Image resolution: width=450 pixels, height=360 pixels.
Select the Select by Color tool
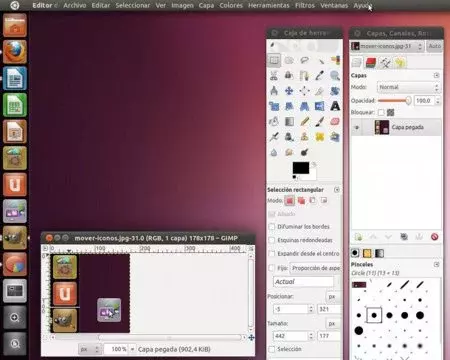(x=335, y=60)
